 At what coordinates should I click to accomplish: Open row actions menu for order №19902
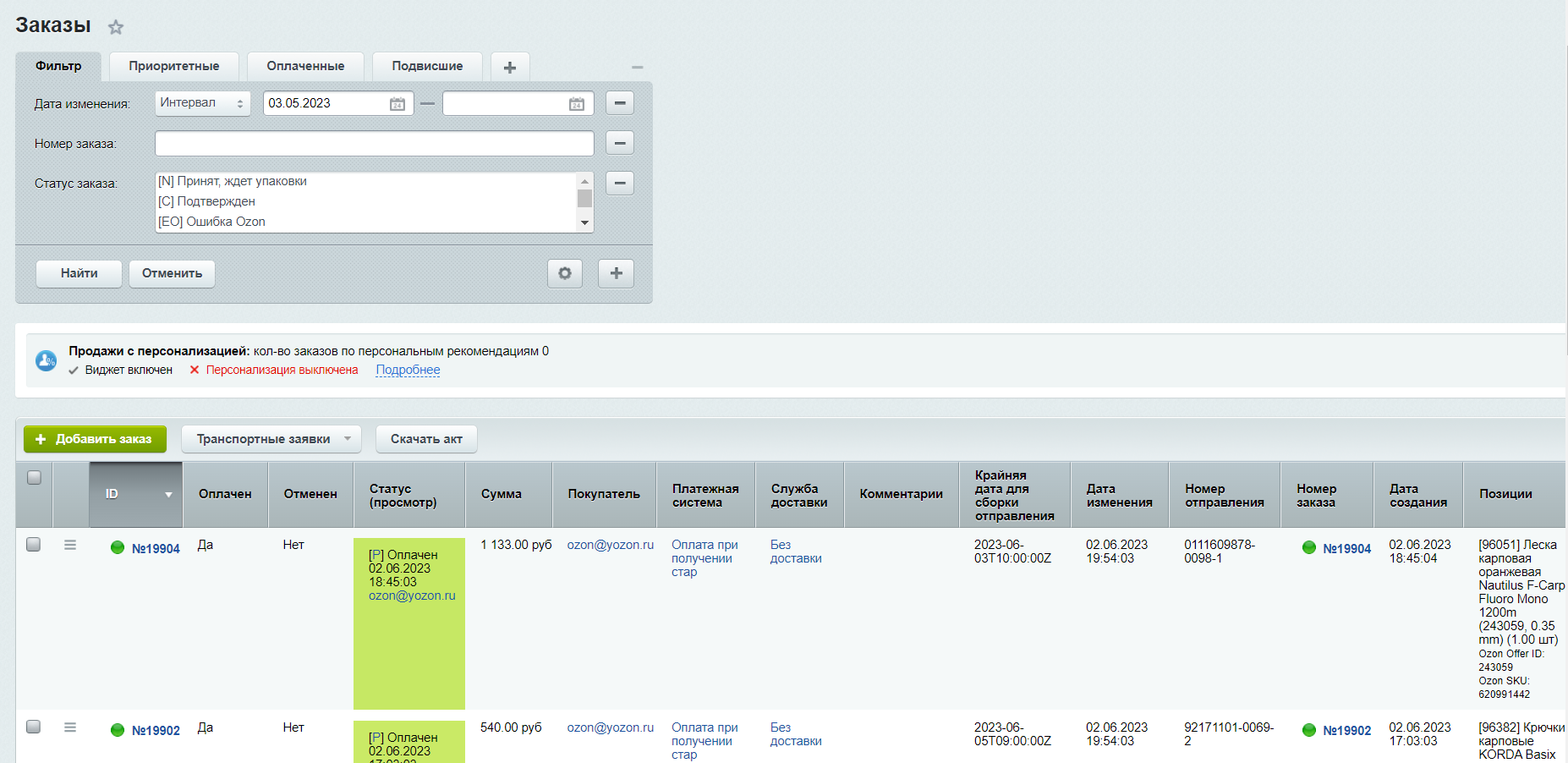[70, 727]
